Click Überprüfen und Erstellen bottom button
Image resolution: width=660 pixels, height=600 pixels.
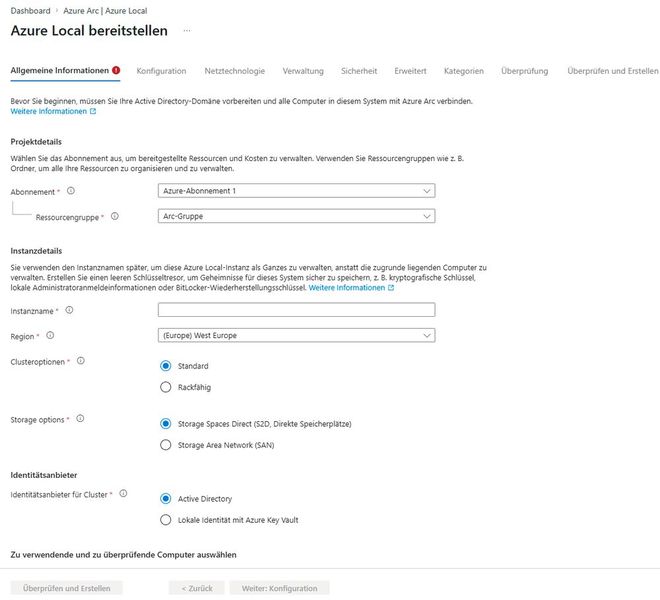point(67,588)
